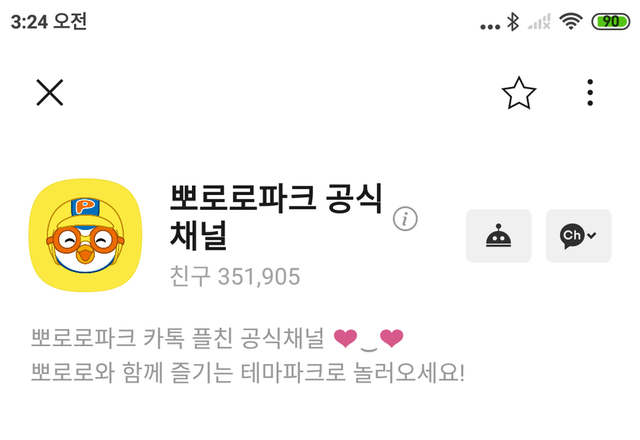Tap the first pink heart emoji in description

[345, 338]
